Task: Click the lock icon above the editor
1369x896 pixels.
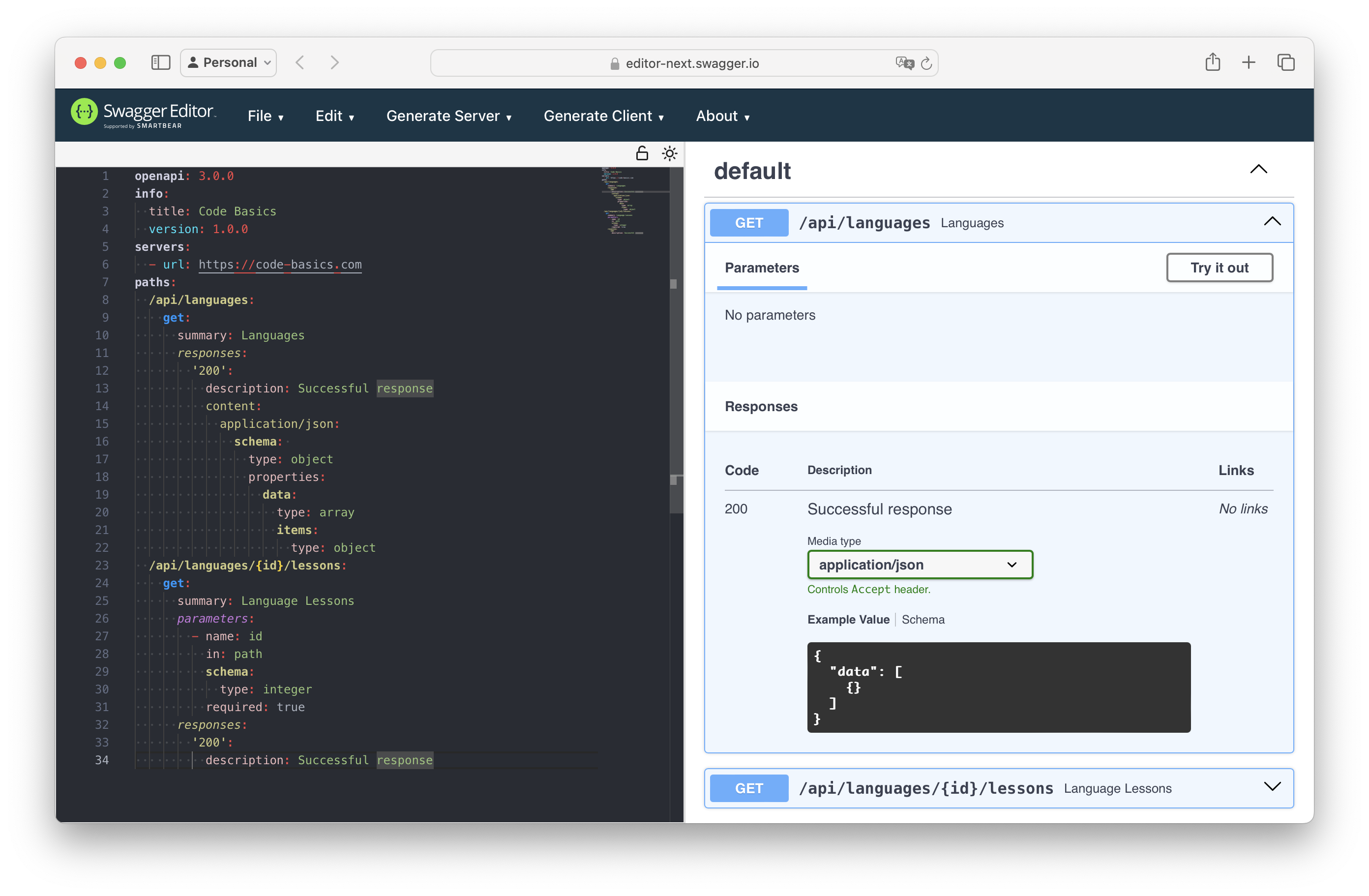Action: [641, 153]
